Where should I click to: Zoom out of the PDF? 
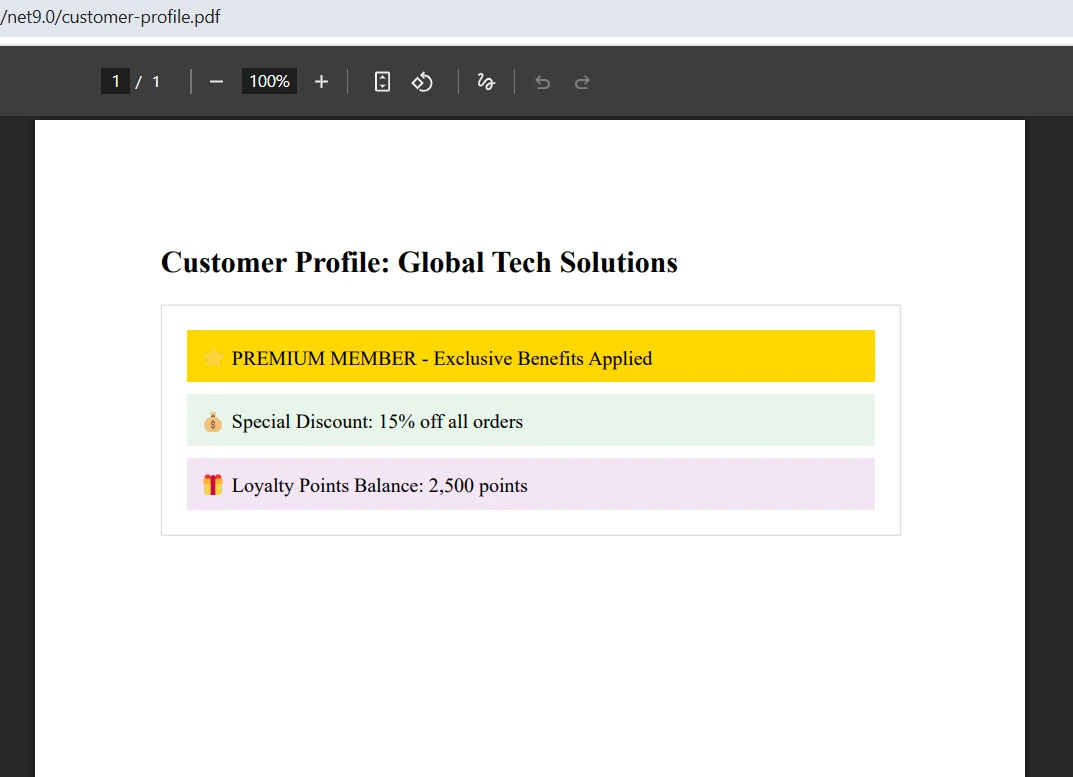pos(216,81)
